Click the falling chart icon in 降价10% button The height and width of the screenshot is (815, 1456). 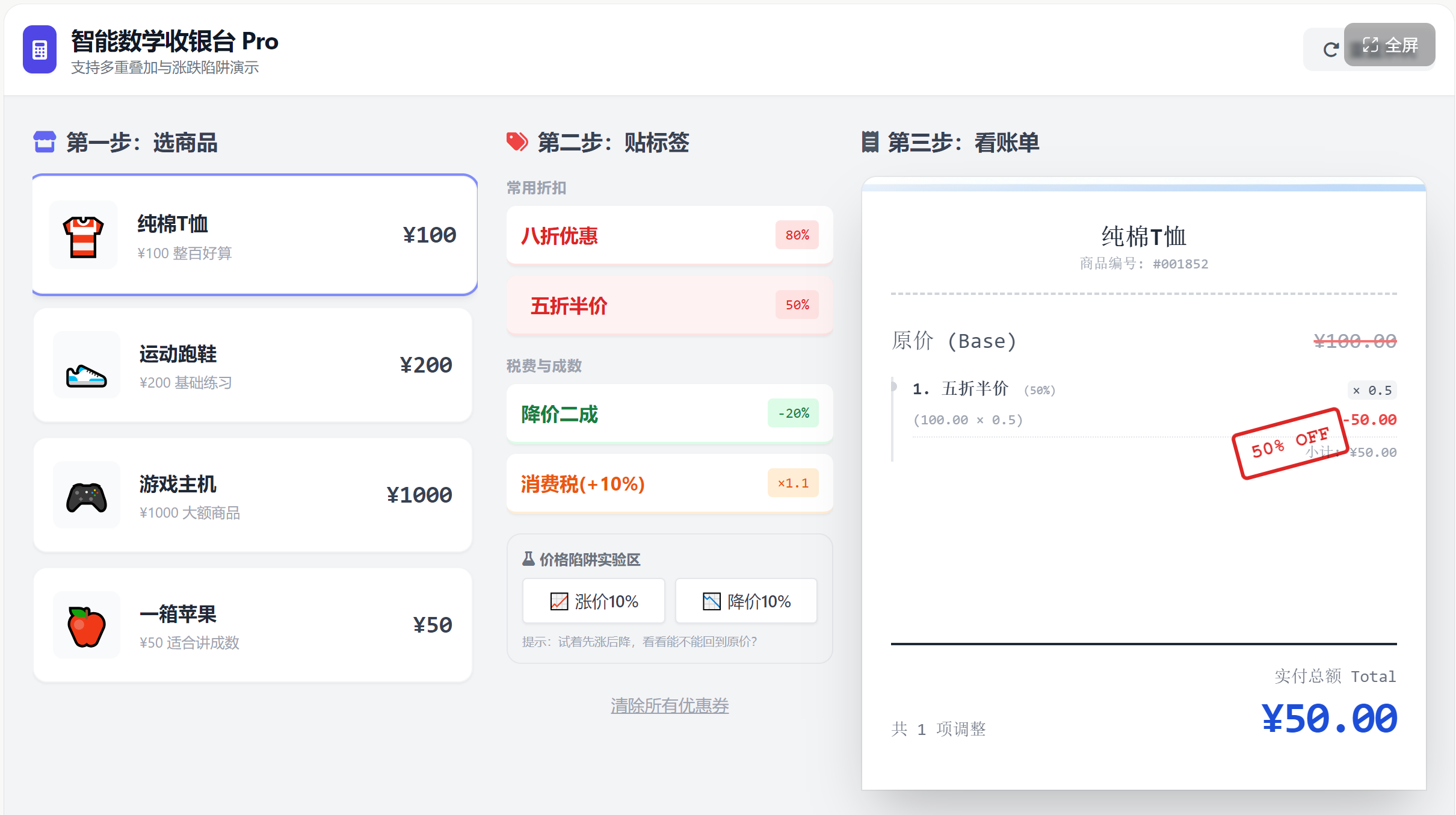click(x=711, y=600)
